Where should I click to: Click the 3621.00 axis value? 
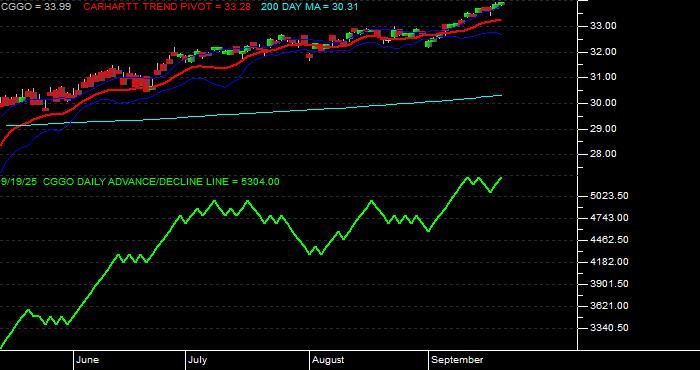point(609,306)
